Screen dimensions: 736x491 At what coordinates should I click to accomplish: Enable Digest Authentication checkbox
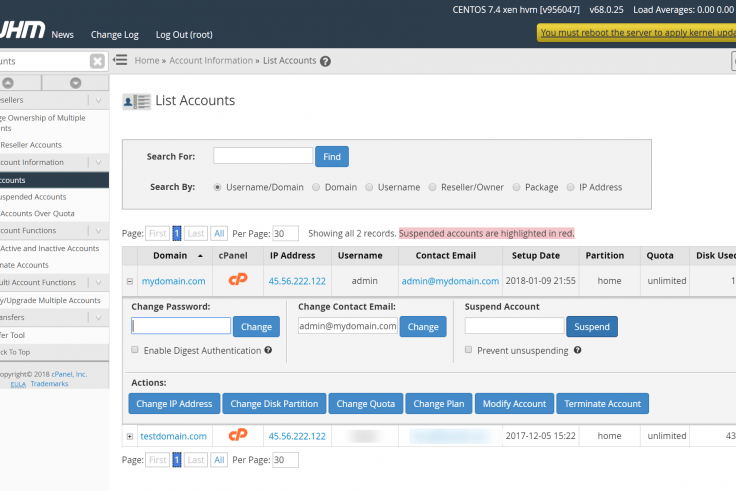135,350
